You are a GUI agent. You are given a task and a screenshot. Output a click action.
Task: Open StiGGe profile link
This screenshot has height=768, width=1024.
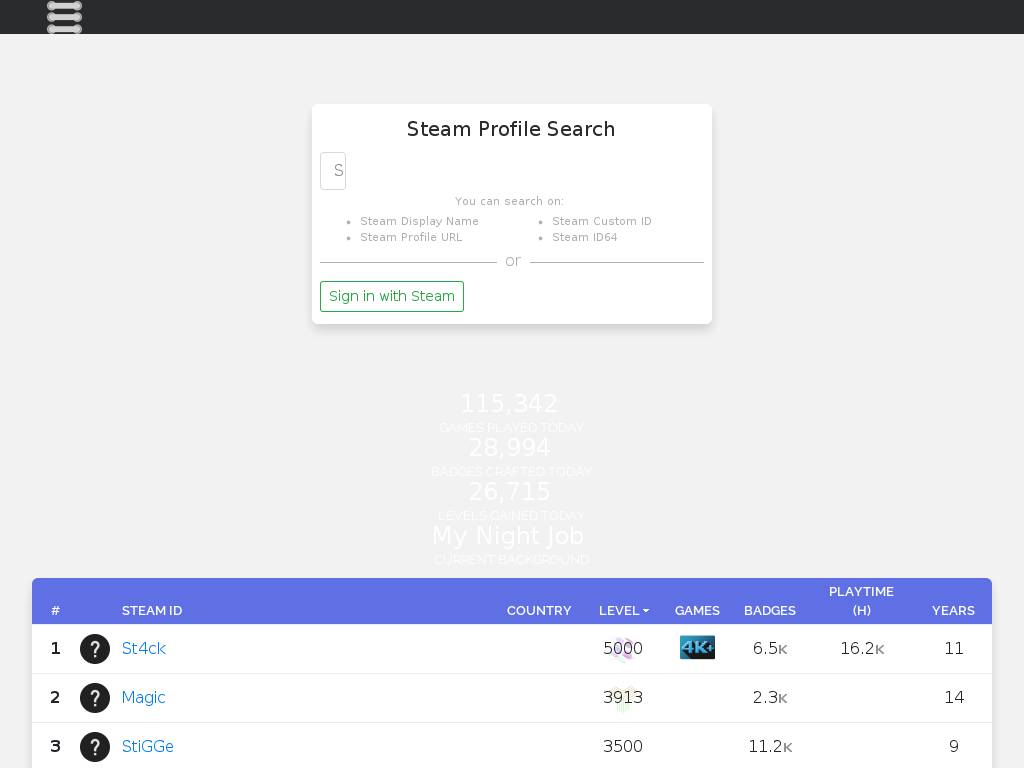pos(148,747)
